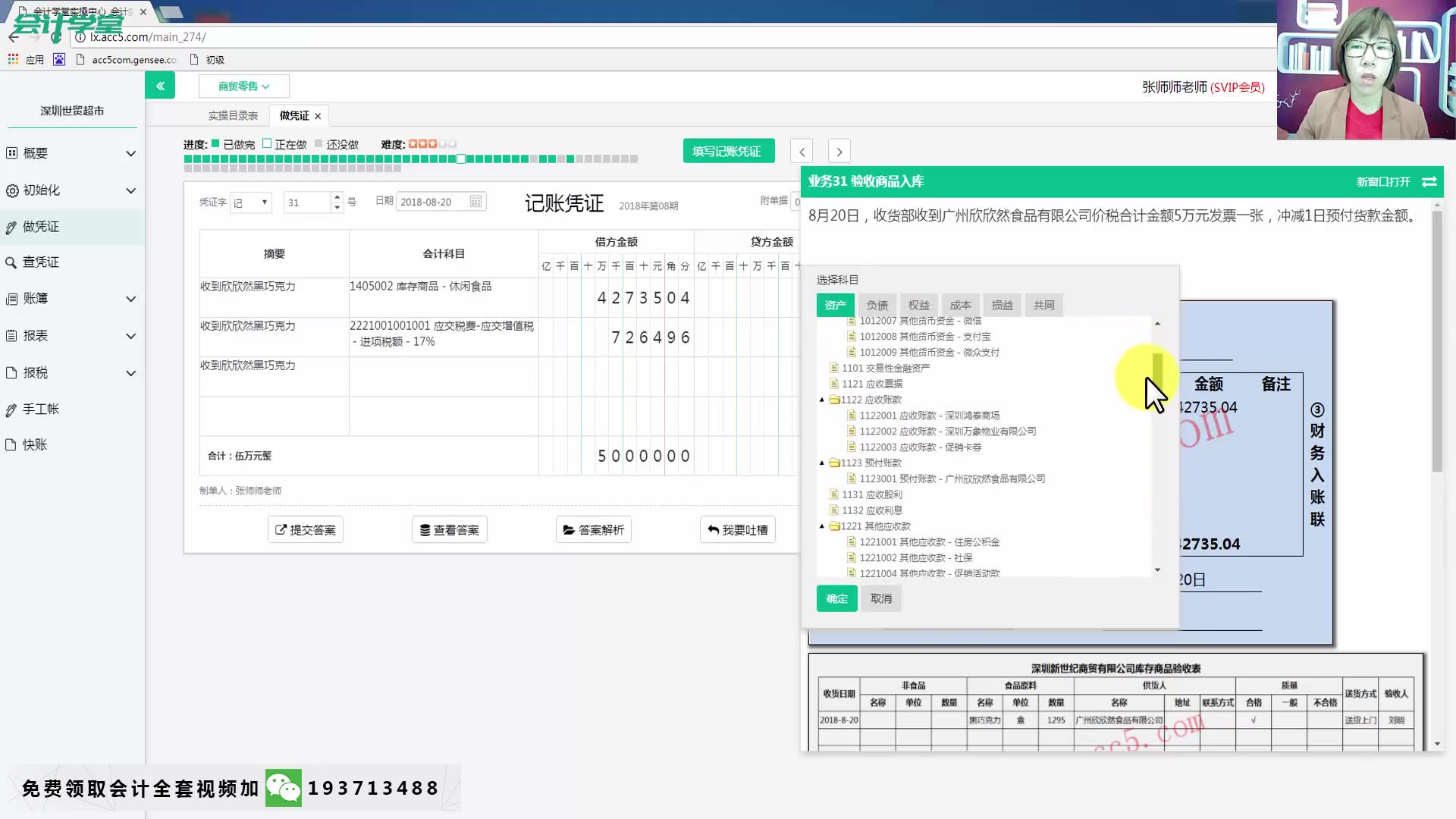Viewport: 1456px width, 819px height.
Task: Click swap icon beside 新窗口打开
Action: tap(1429, 181)
